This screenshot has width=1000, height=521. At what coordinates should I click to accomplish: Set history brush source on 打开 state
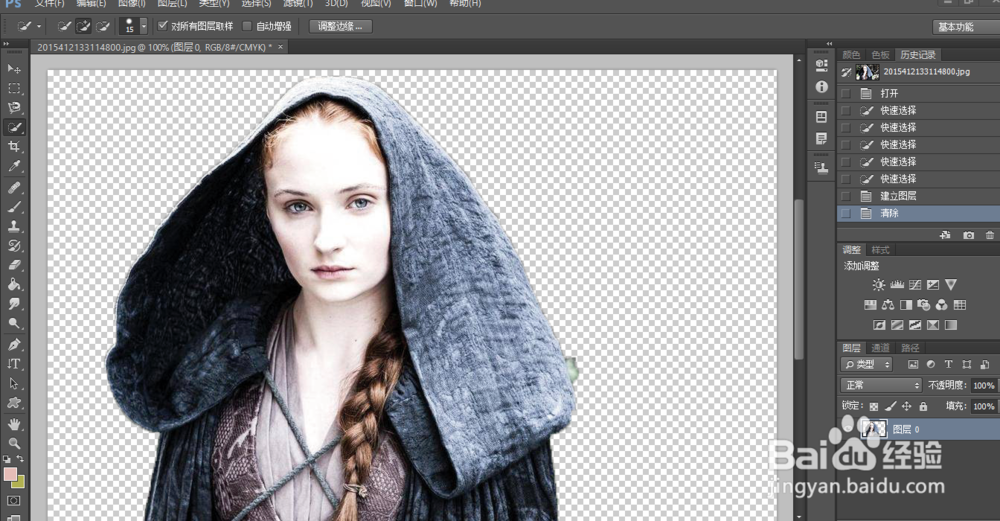tap(846, 93)
